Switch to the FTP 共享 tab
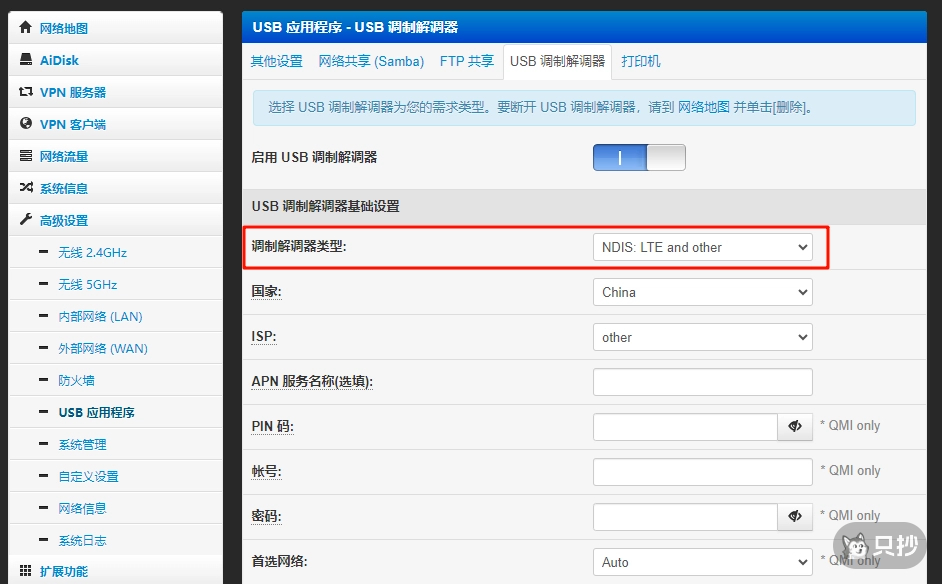The height and width of the screenshot is (584, 942). click(x=466, y=61)
